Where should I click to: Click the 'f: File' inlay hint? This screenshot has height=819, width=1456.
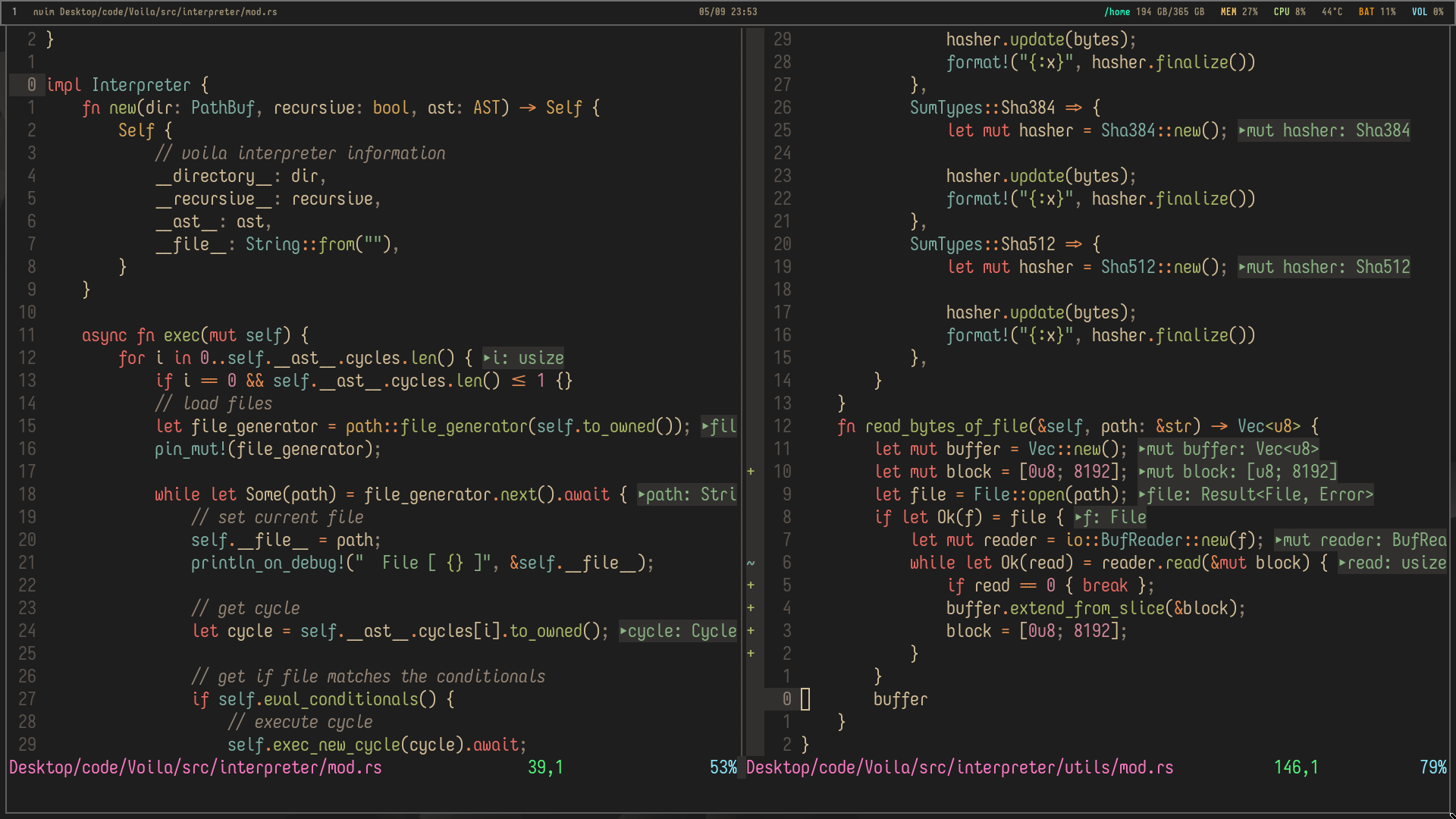click(x=1110, y=517)
